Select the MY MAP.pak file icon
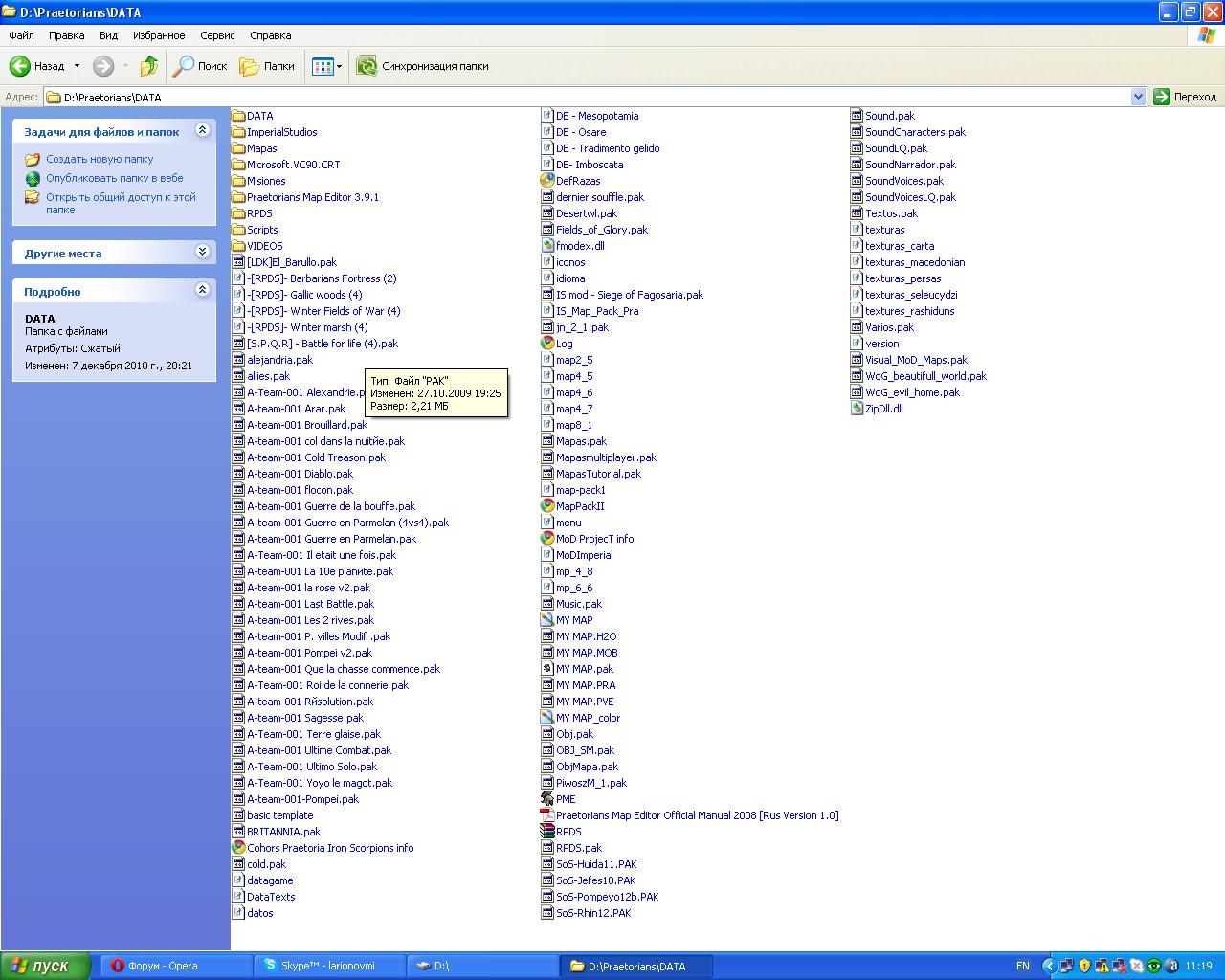Image resolution: width=1225 pixels, height=980 pixels. (547, 669)
